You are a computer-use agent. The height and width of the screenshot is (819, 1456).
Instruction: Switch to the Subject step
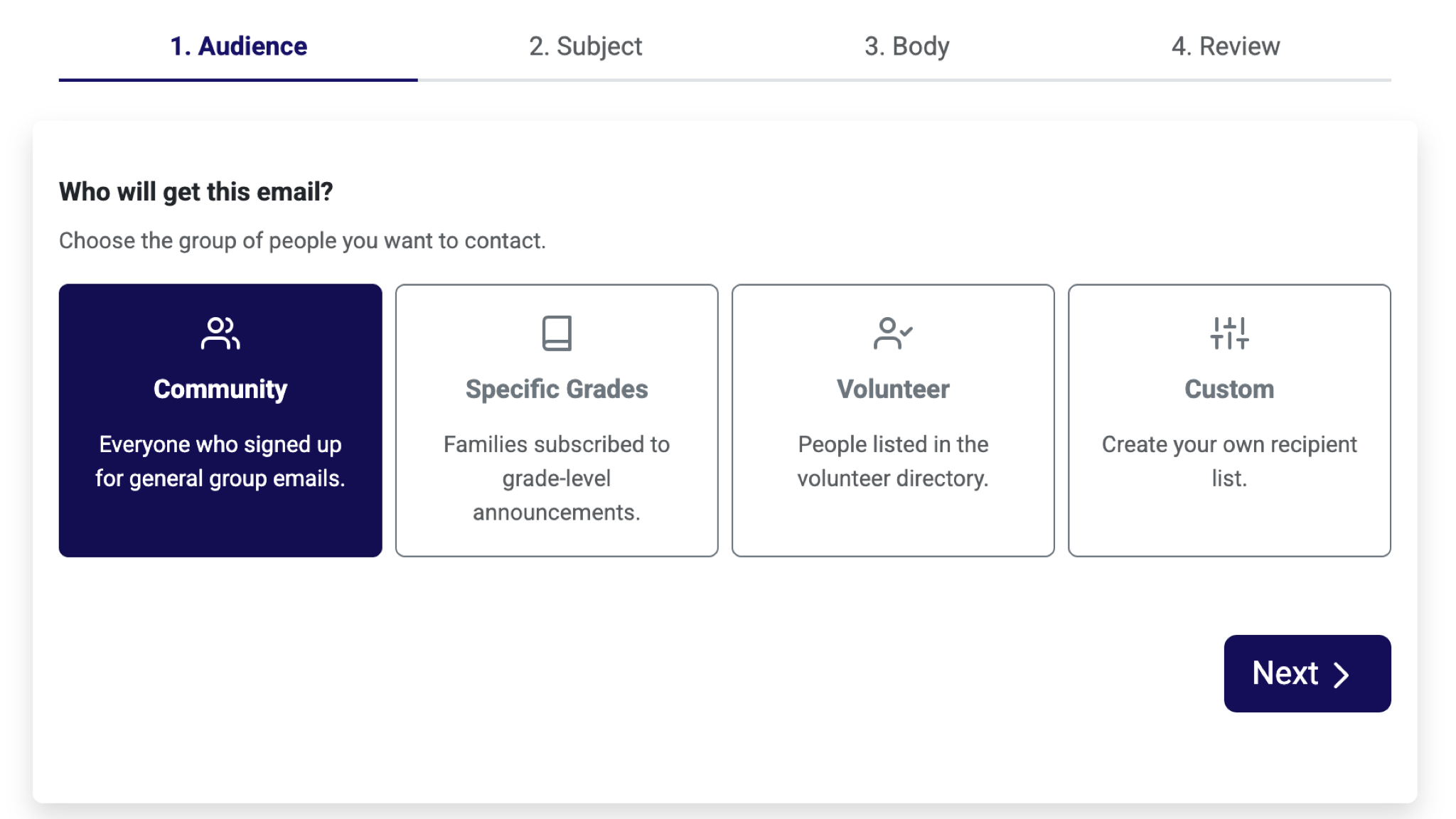pos(585,45)
